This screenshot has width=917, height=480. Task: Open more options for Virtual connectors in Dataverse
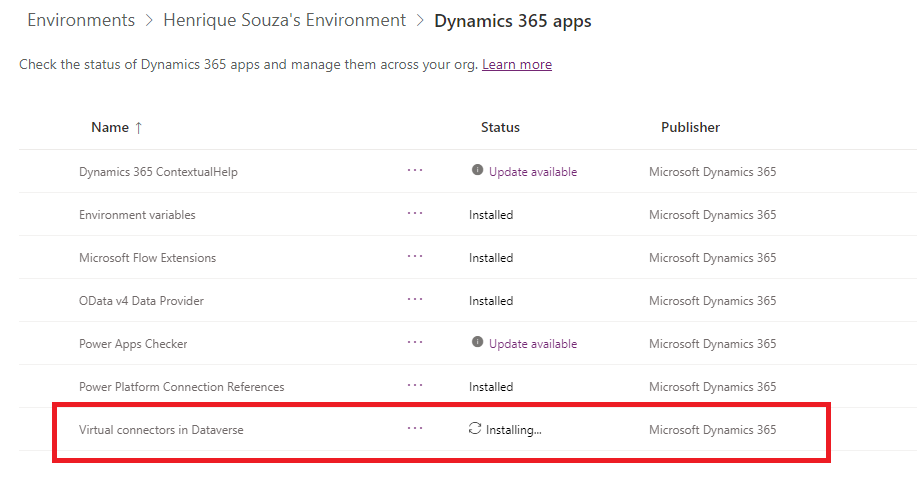pos(415,429)
